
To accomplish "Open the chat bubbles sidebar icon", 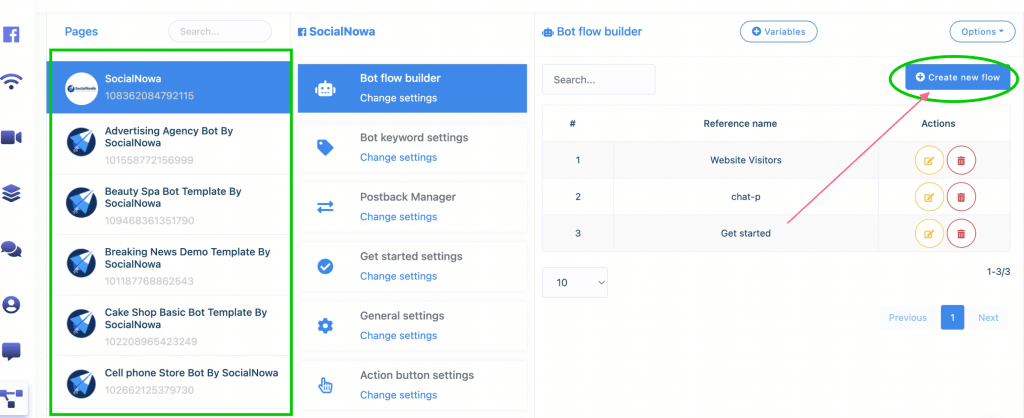I will coord(12,249).
